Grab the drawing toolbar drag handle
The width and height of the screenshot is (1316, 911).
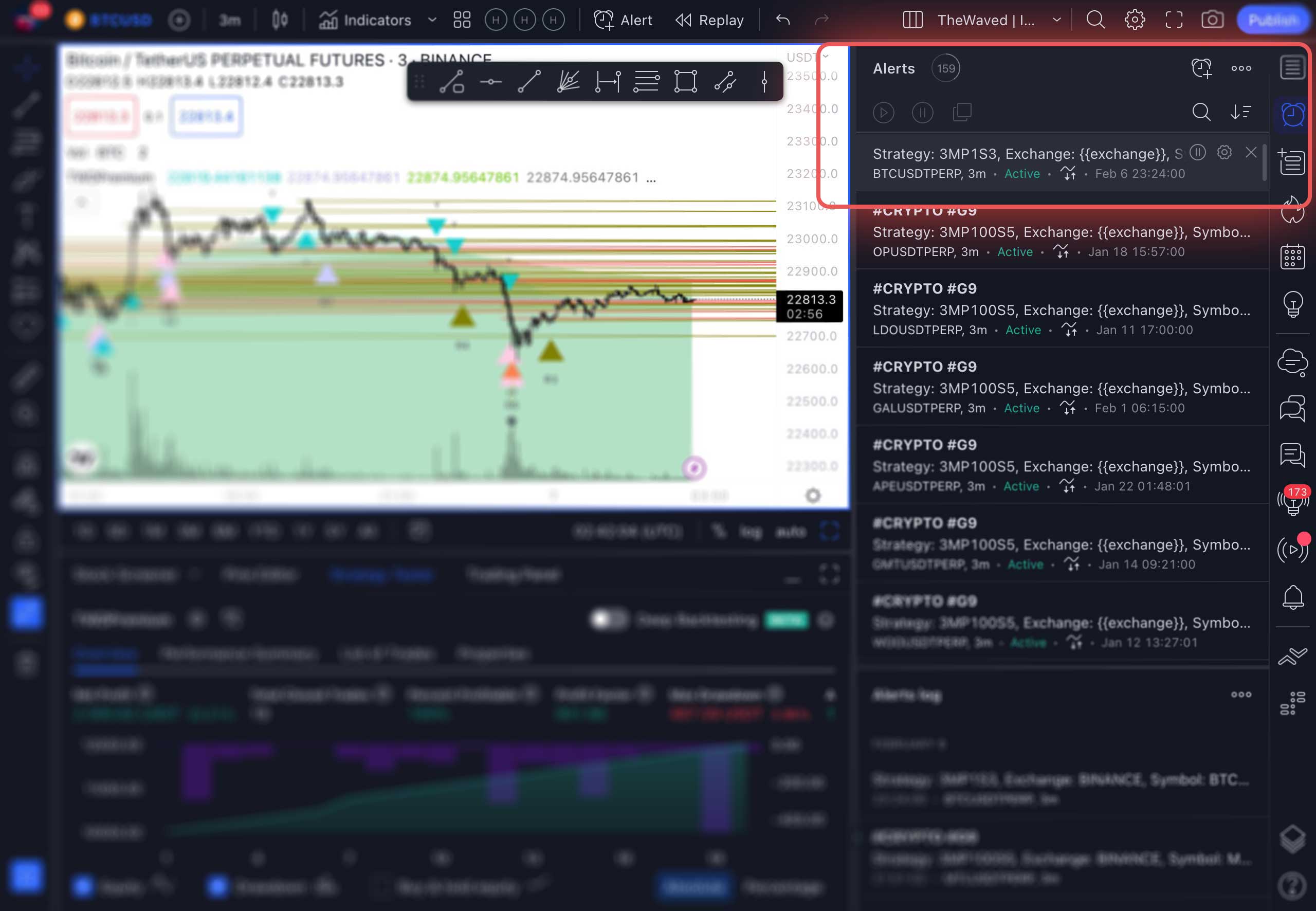(x=419, y=82)
